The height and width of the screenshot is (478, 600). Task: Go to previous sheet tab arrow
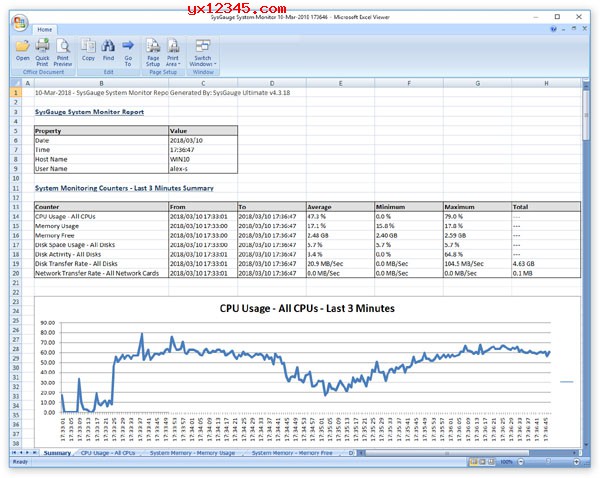tap(21, 453)
